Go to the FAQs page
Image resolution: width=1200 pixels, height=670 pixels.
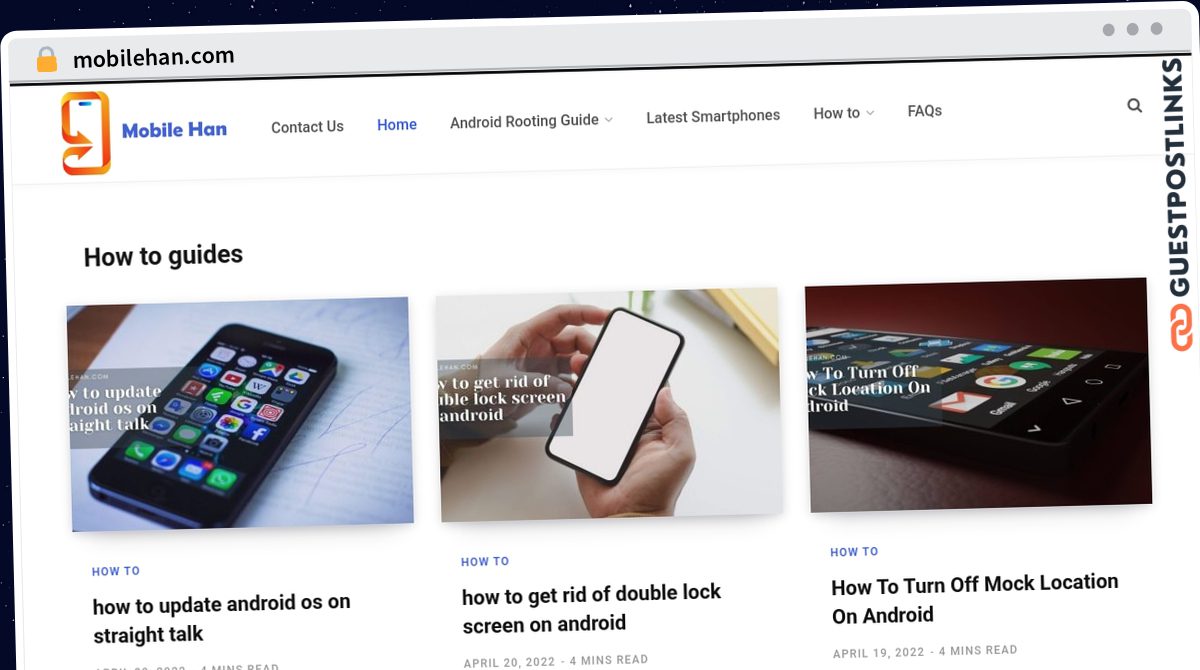(925, 111)
